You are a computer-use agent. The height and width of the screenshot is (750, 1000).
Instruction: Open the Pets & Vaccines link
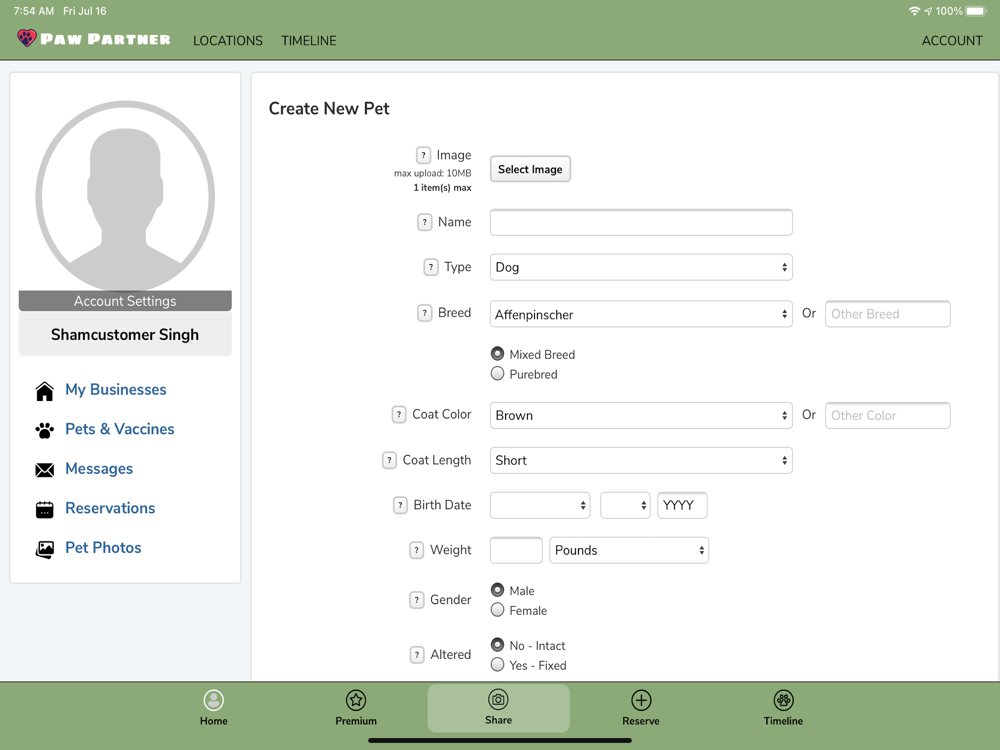click(x=119, y=429)
